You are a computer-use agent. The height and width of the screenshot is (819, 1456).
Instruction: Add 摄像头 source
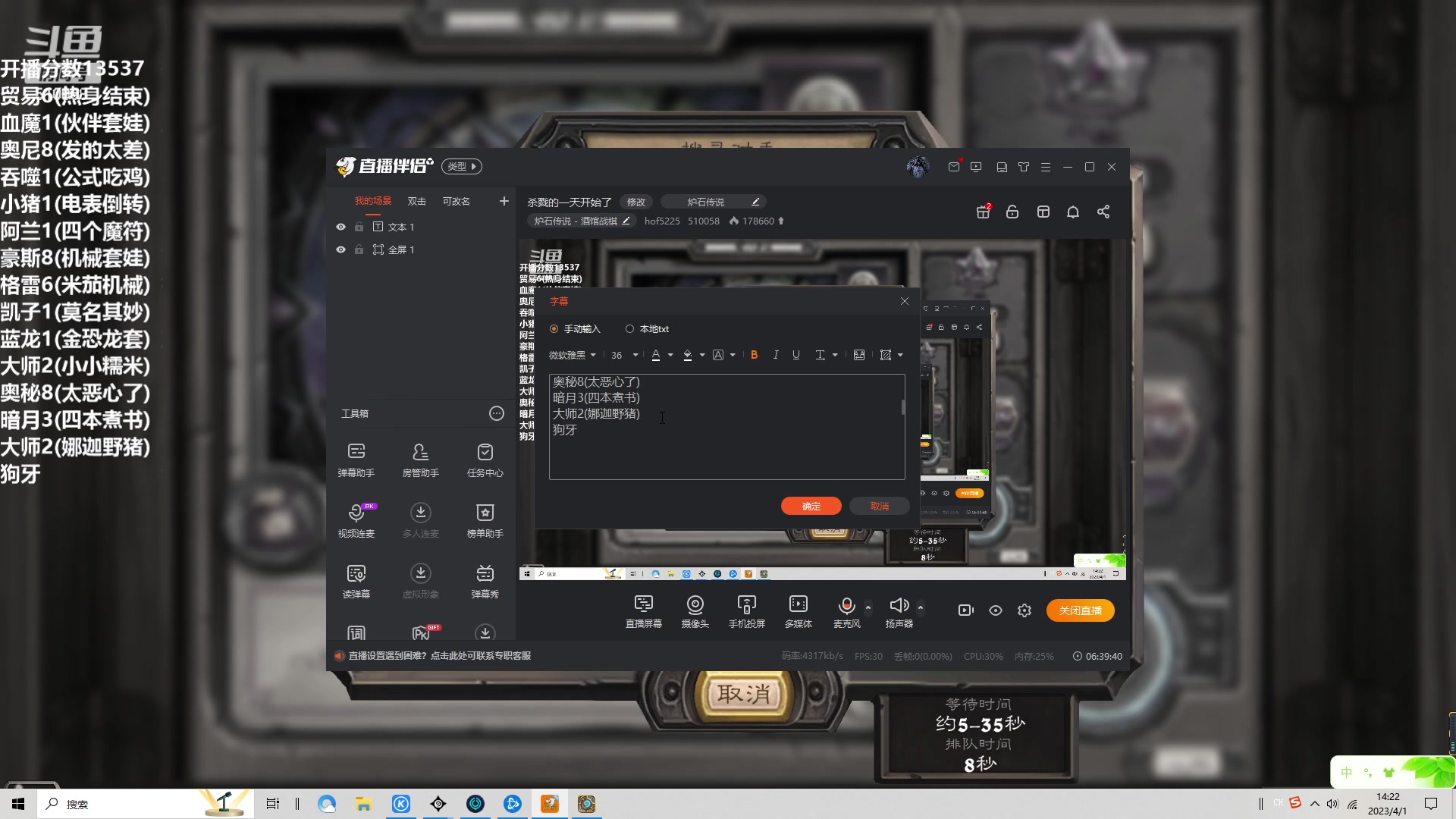[x=695, y=611]
